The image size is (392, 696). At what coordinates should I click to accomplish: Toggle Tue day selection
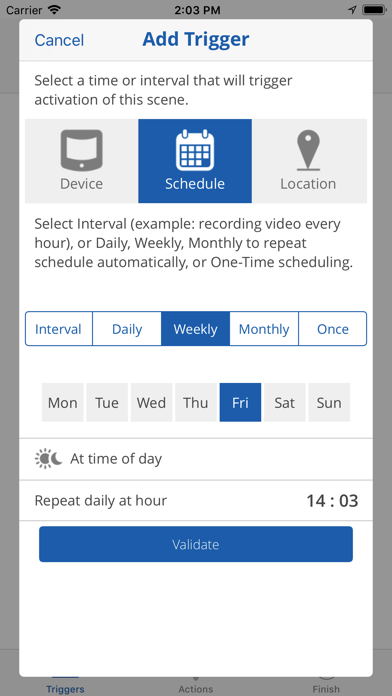[107, 403]
